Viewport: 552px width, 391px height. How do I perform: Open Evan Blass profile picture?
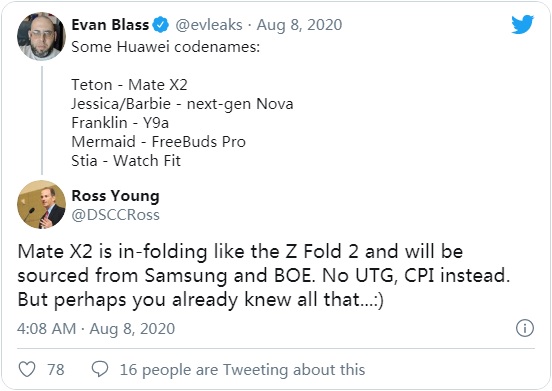[41, 36]
